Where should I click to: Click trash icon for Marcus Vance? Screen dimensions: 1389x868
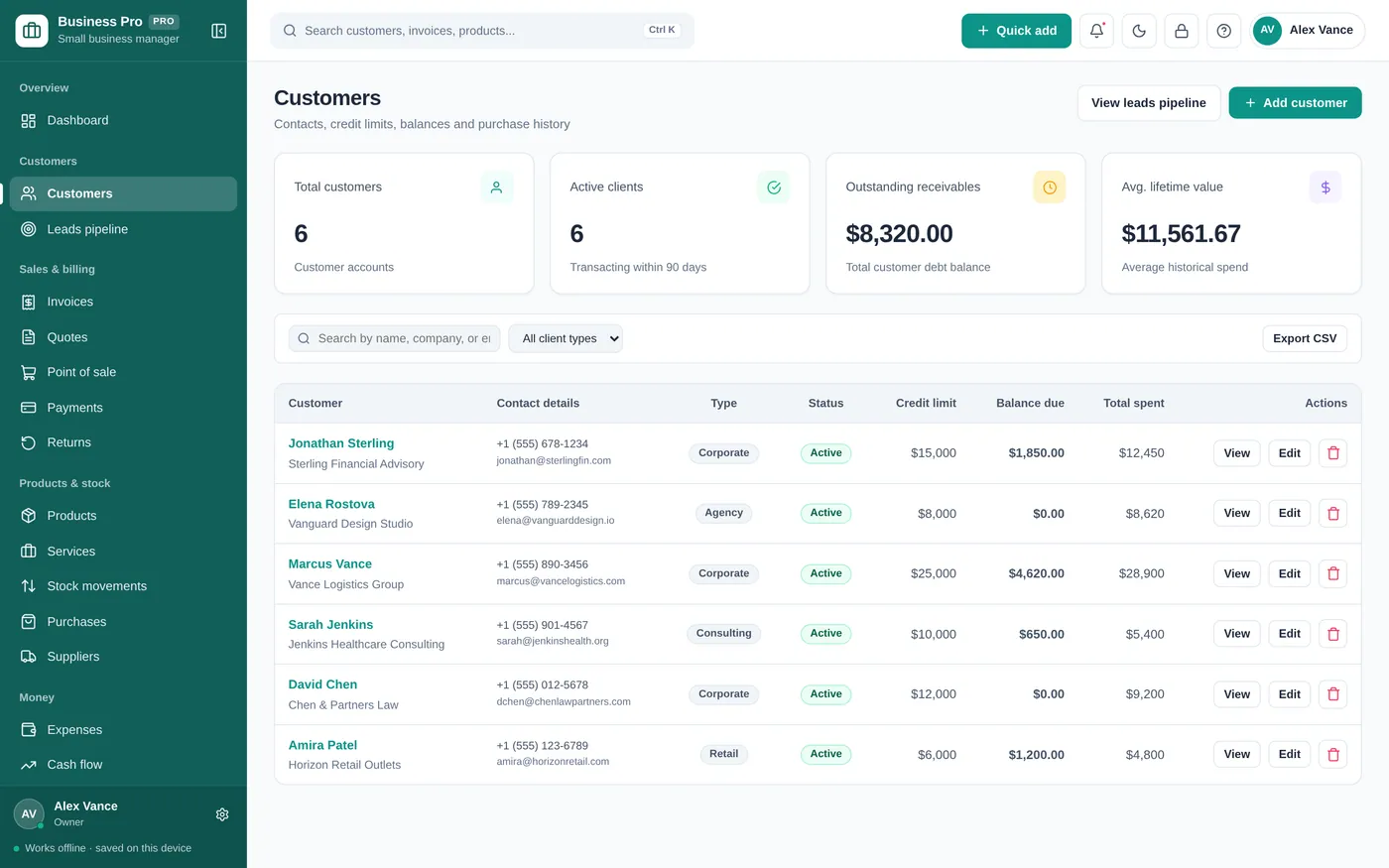pos(1333,573)
